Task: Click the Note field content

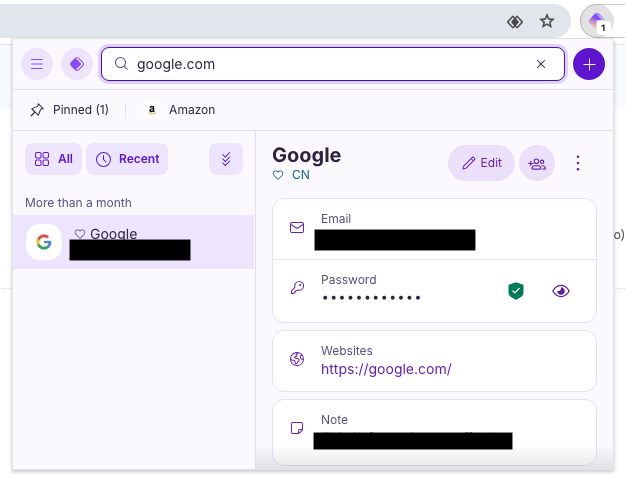Action: (x=413, y=441)
